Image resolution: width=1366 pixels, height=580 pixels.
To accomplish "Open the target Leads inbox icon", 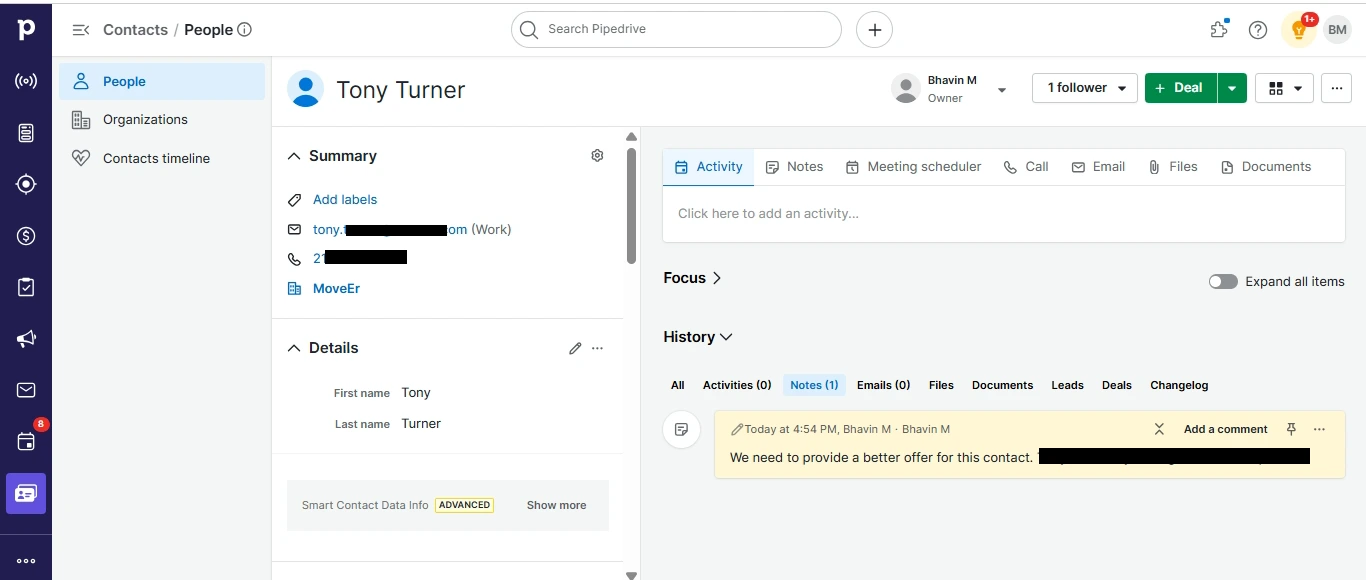I will (26, 184).
